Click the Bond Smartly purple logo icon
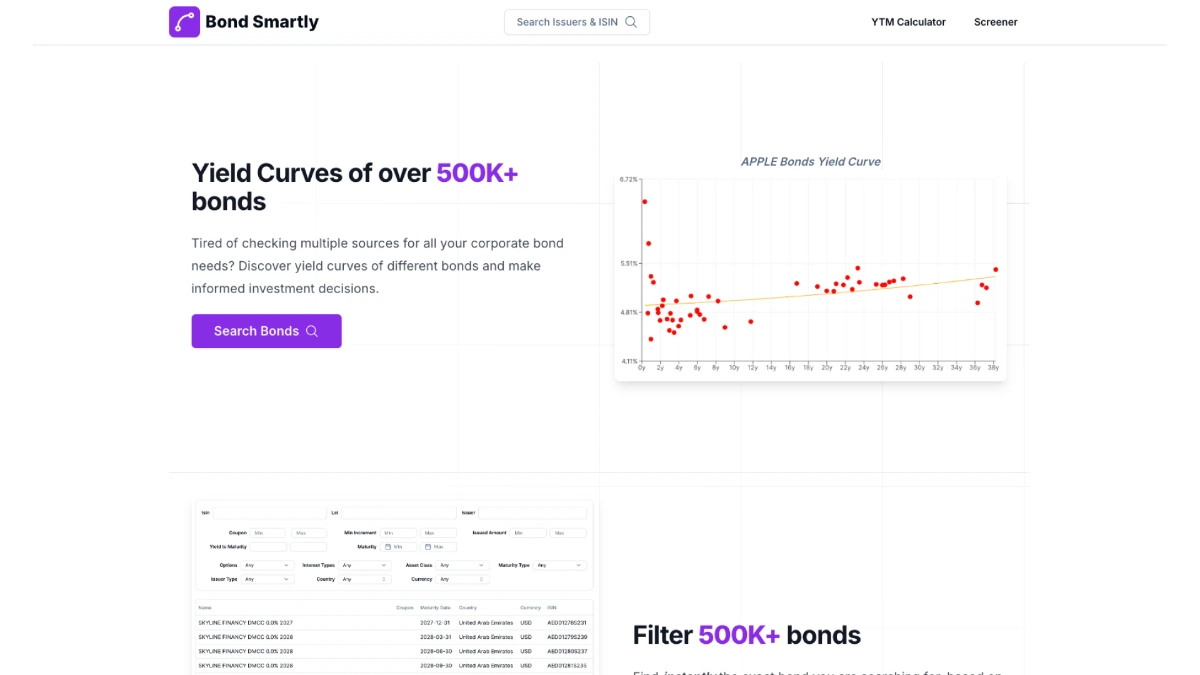This screenshot has width=1200, height=675. click(x=184, y=22)
